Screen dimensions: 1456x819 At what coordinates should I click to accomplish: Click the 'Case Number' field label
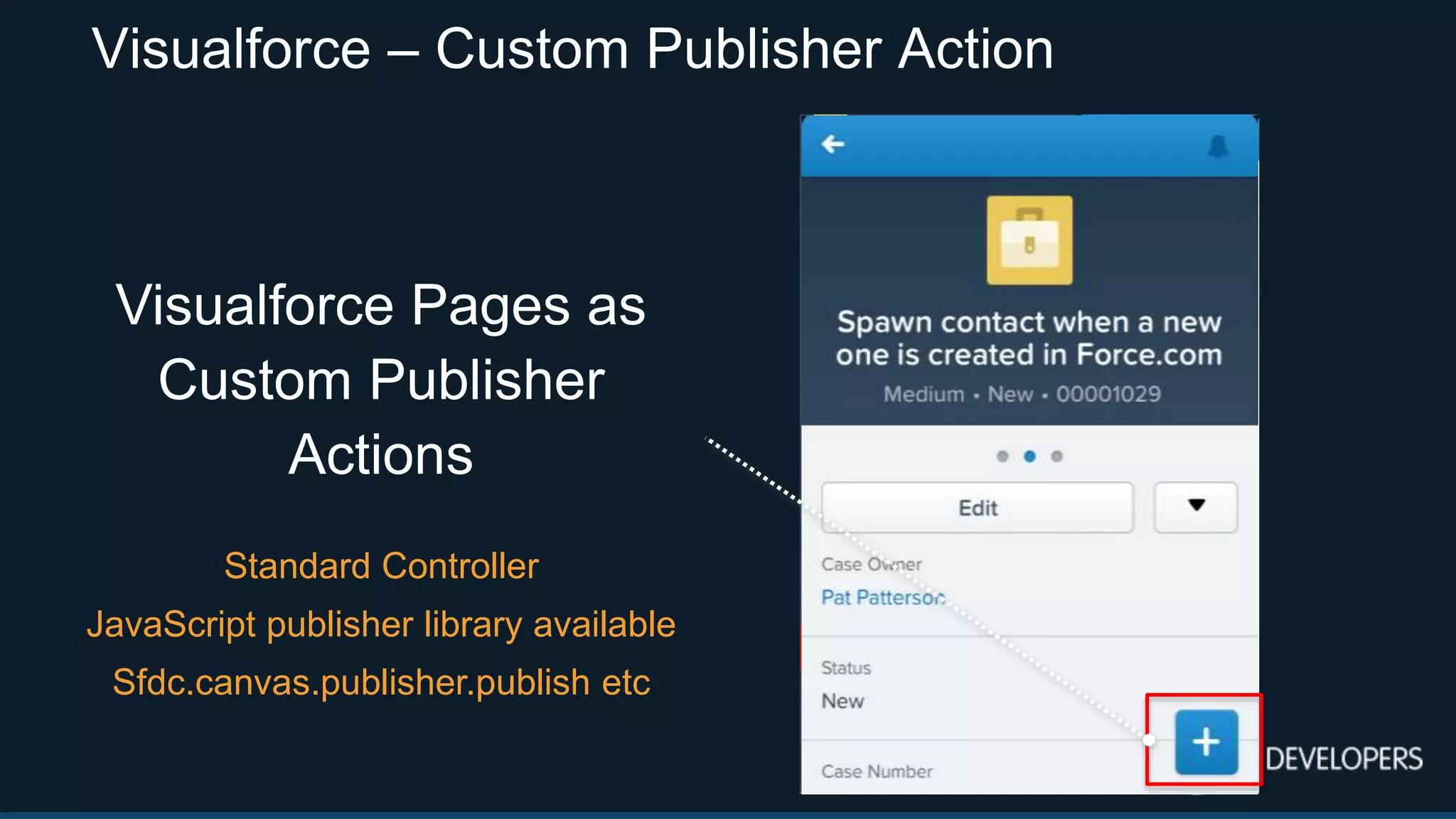[877, 771]
